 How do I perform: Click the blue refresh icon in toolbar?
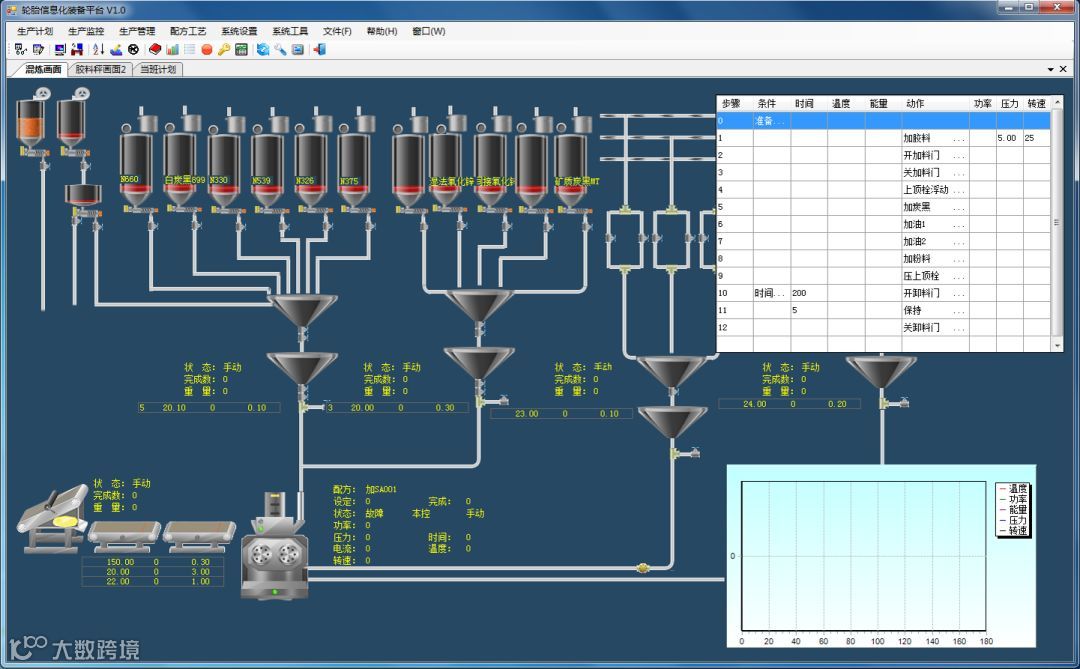(263, 49)
